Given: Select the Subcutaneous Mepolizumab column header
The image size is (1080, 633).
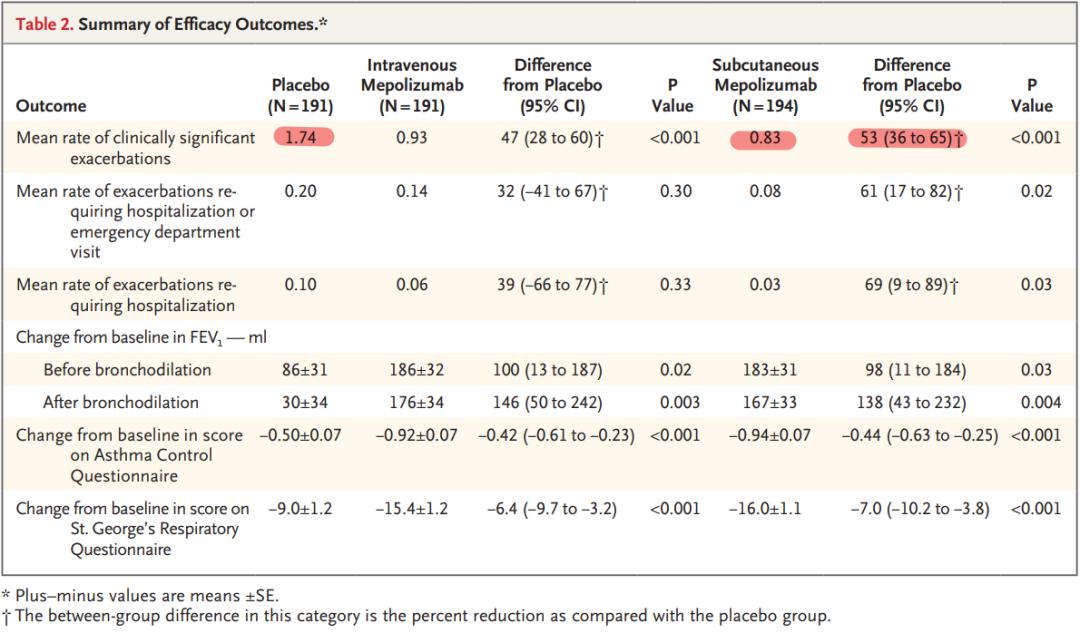Looking at the screenshot, I should click(x=765, y=86).
